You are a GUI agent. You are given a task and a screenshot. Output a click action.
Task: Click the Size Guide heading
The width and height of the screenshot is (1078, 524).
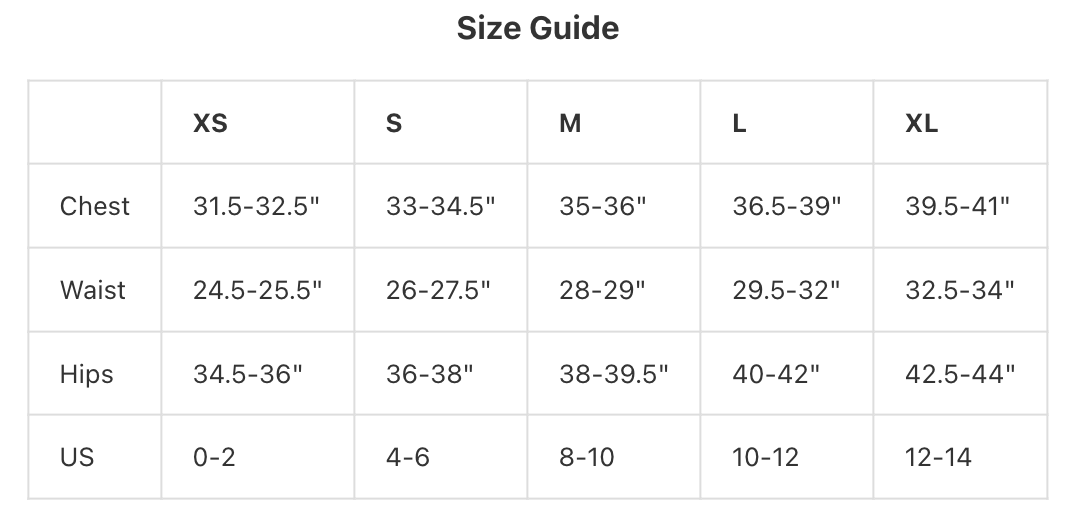click(x=538, y=28)
